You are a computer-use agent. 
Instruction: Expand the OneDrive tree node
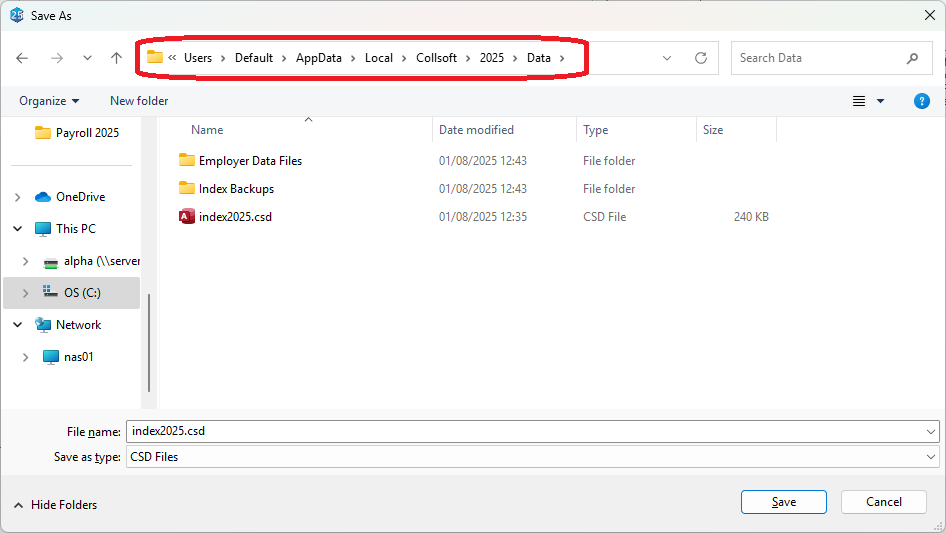tap(18, 197)
